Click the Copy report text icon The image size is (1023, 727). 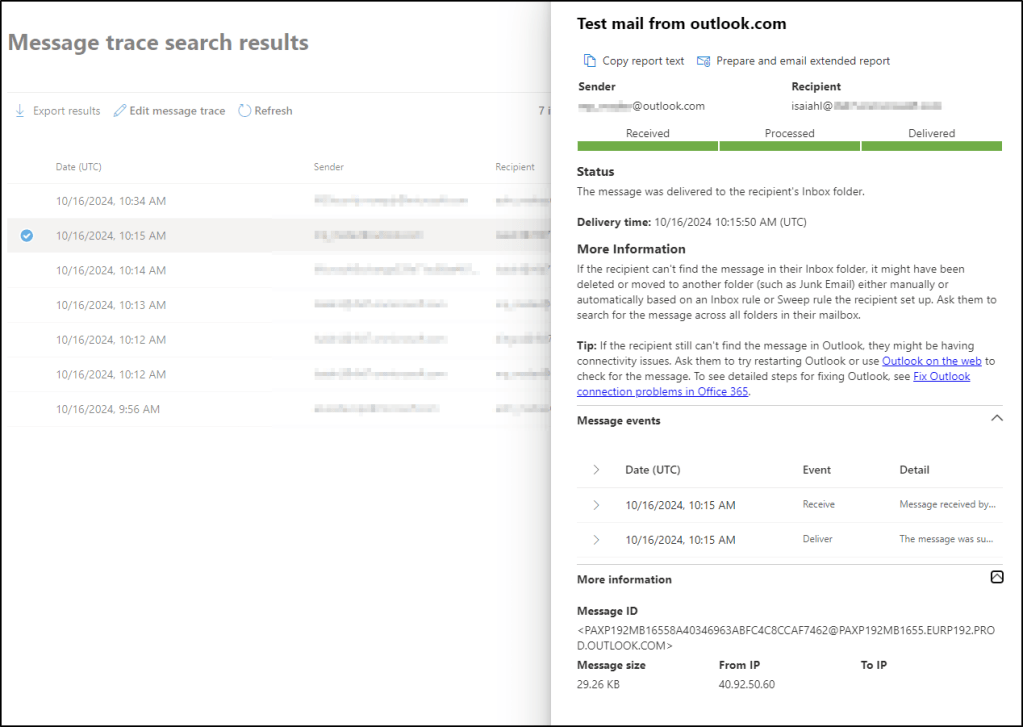590,61
